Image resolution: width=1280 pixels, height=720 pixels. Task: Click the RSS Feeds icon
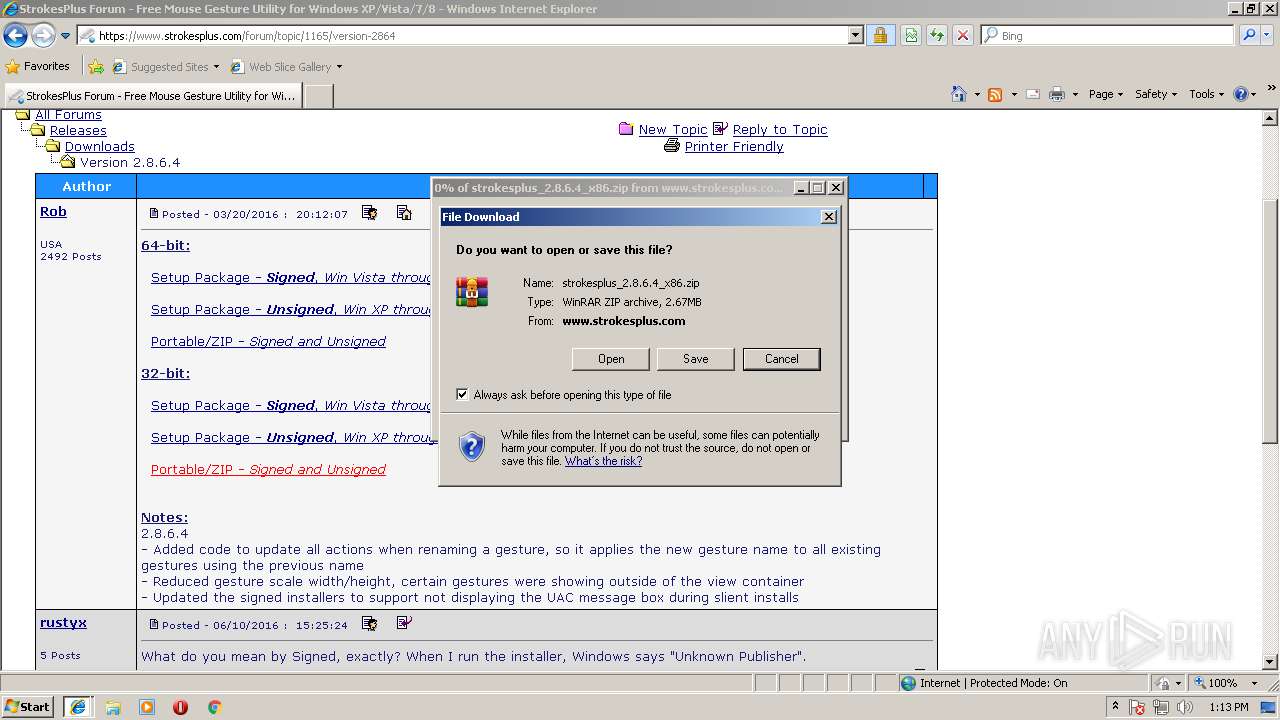(995, 94)
